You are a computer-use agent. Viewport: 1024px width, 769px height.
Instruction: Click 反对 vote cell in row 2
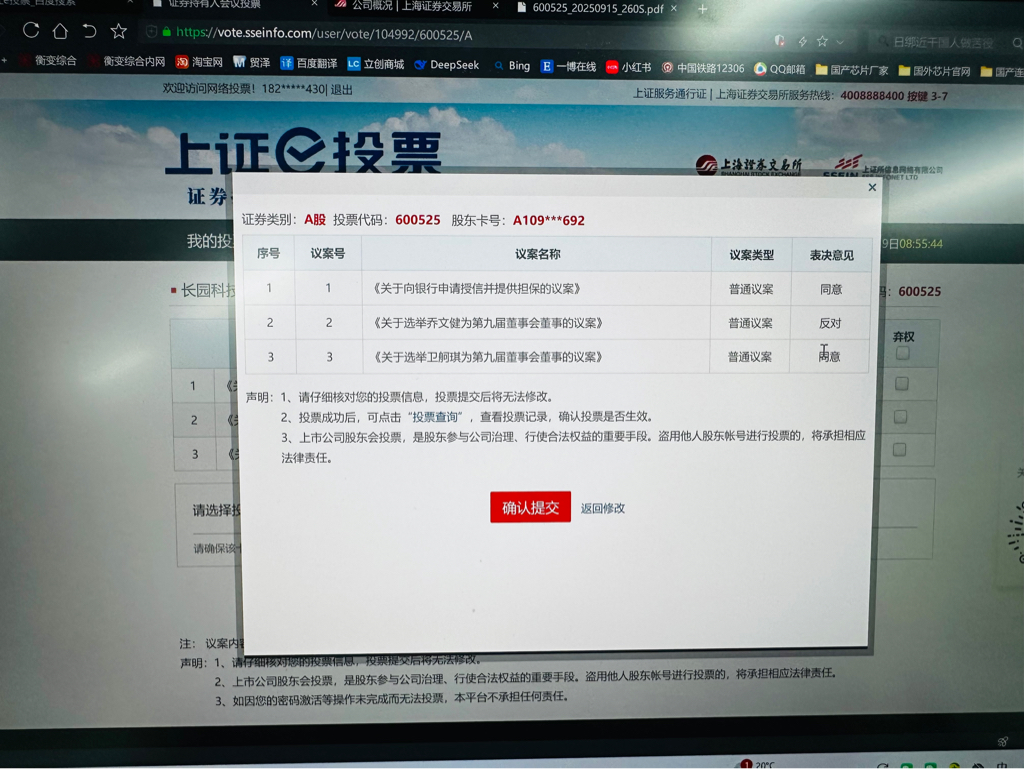point(830,323)
